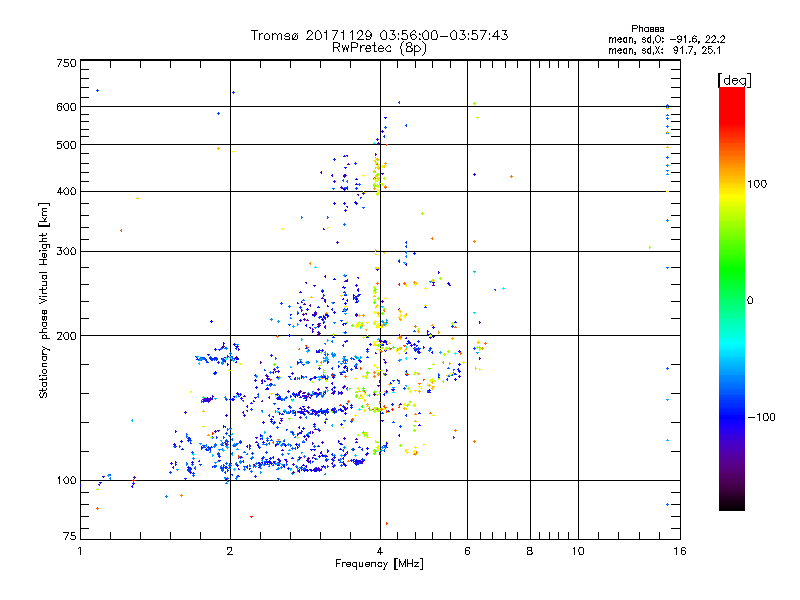Click the 'mean, sd,O: -91.6, 22.2' line
This screenshot has width=800, height=600.
(x=666, y=39)
